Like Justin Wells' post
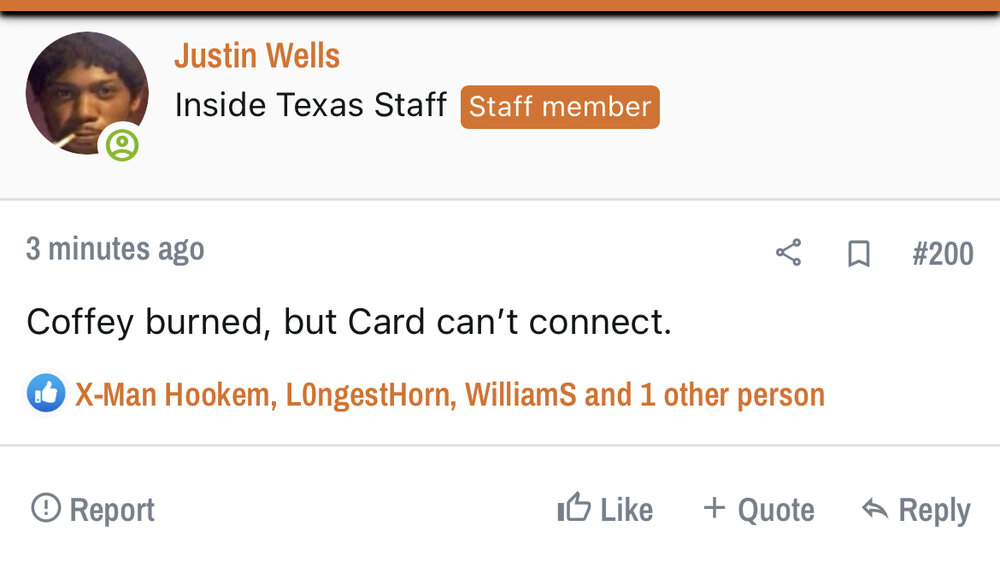 click(x=605, y=510)
